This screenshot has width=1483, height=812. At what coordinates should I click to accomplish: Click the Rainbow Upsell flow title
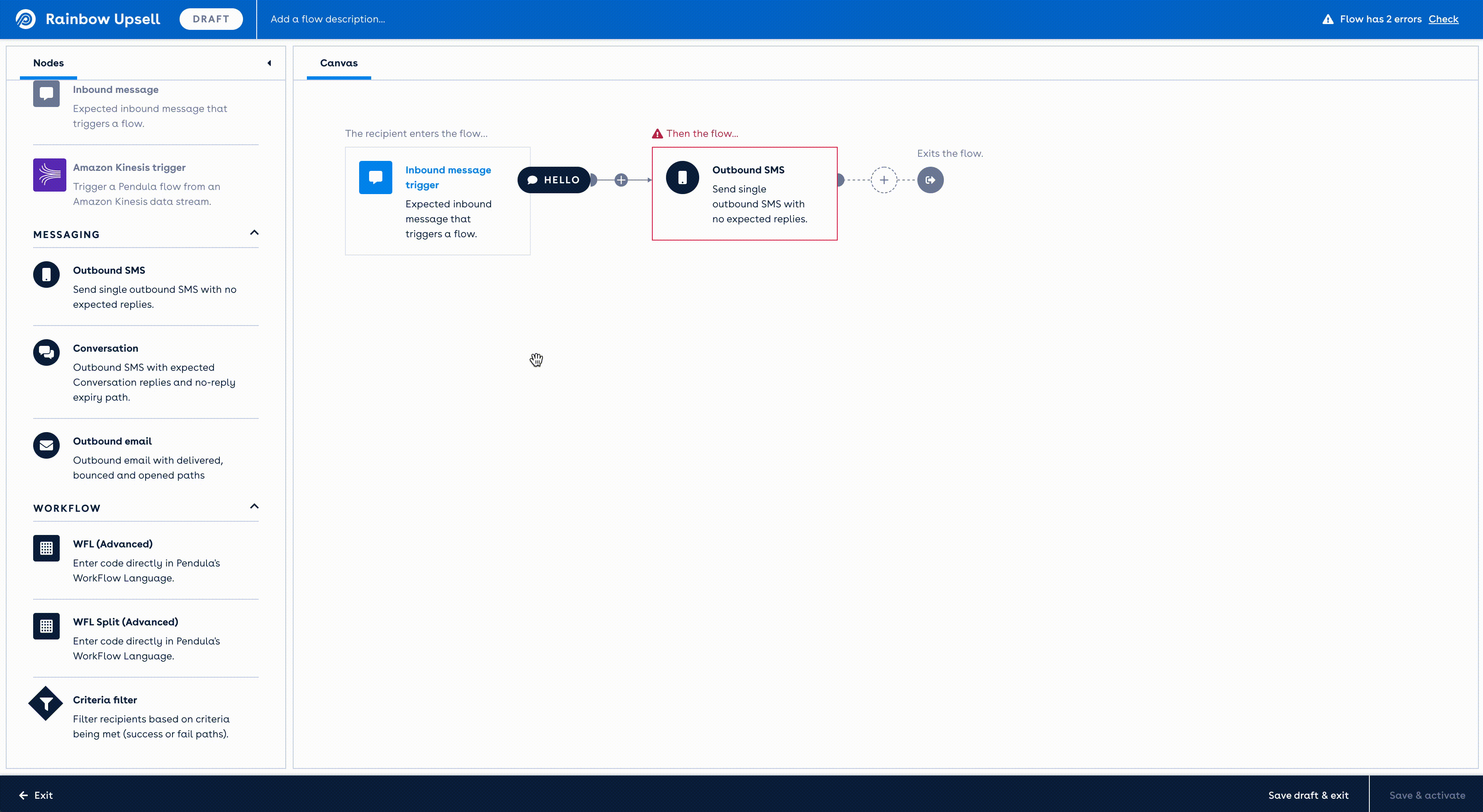click(x=102, y=19)
